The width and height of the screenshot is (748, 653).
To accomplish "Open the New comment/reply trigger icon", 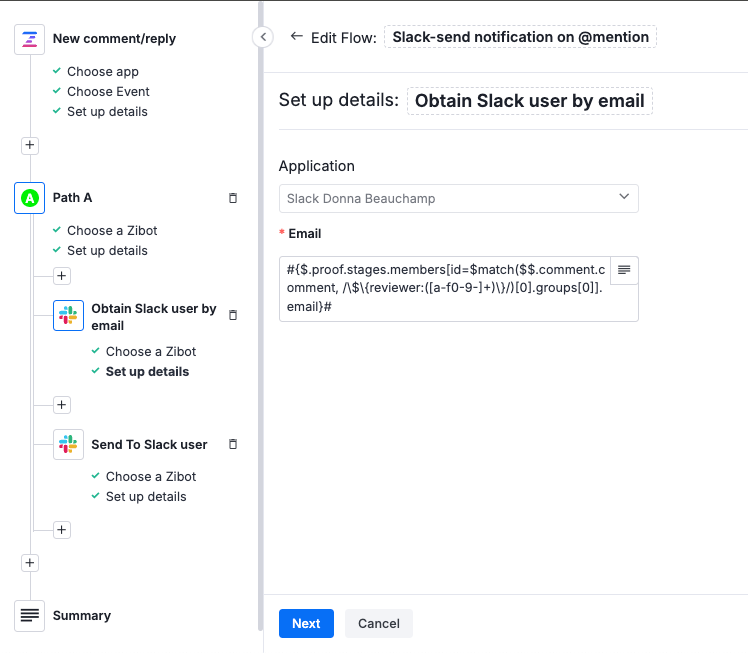I will click(x=30, y=39).
